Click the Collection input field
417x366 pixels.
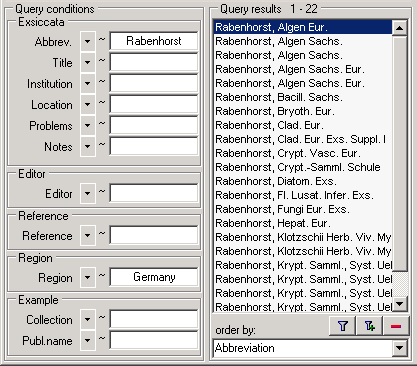pos(154,319)
